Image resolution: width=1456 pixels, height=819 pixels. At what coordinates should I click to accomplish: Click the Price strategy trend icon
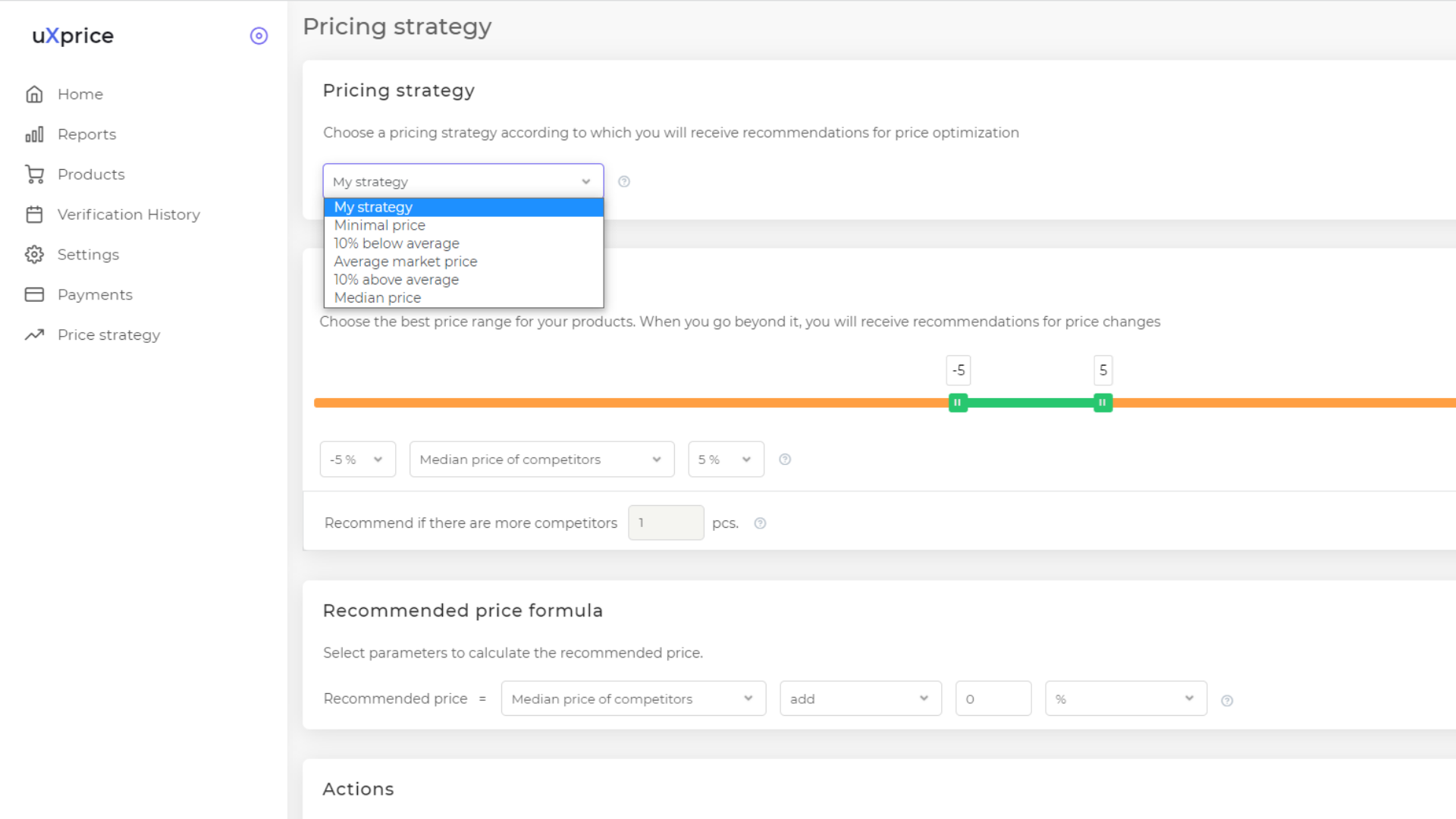pyautogui.click(x=34, y=335)
